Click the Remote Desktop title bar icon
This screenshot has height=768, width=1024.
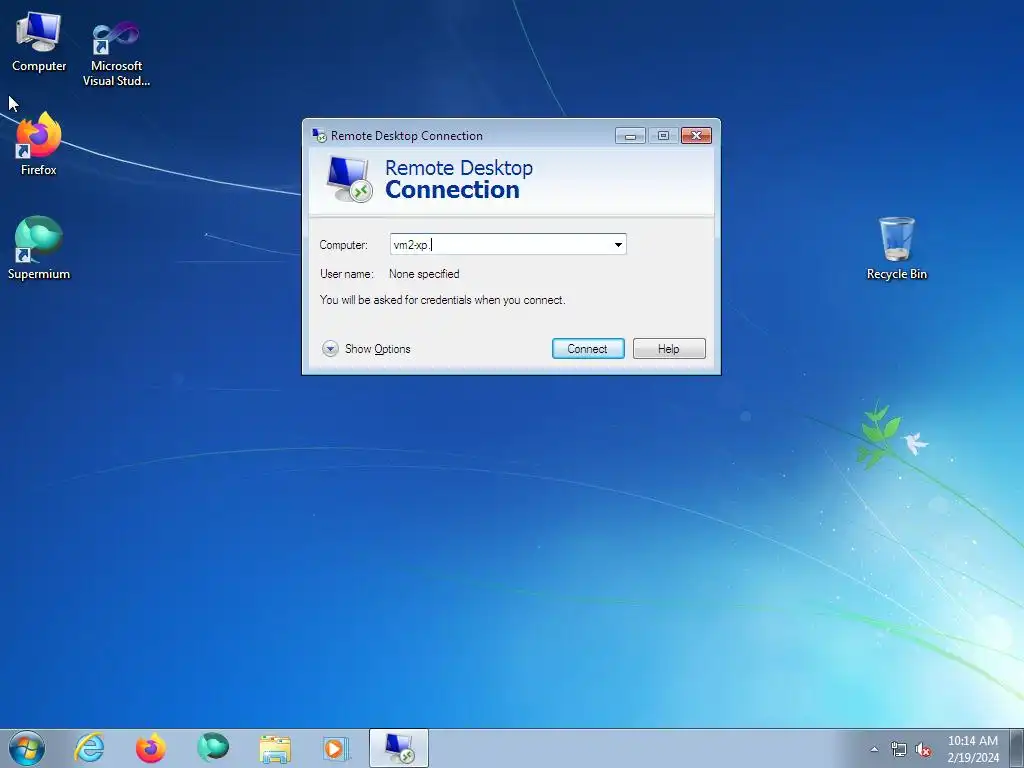[x=319, y=135]
